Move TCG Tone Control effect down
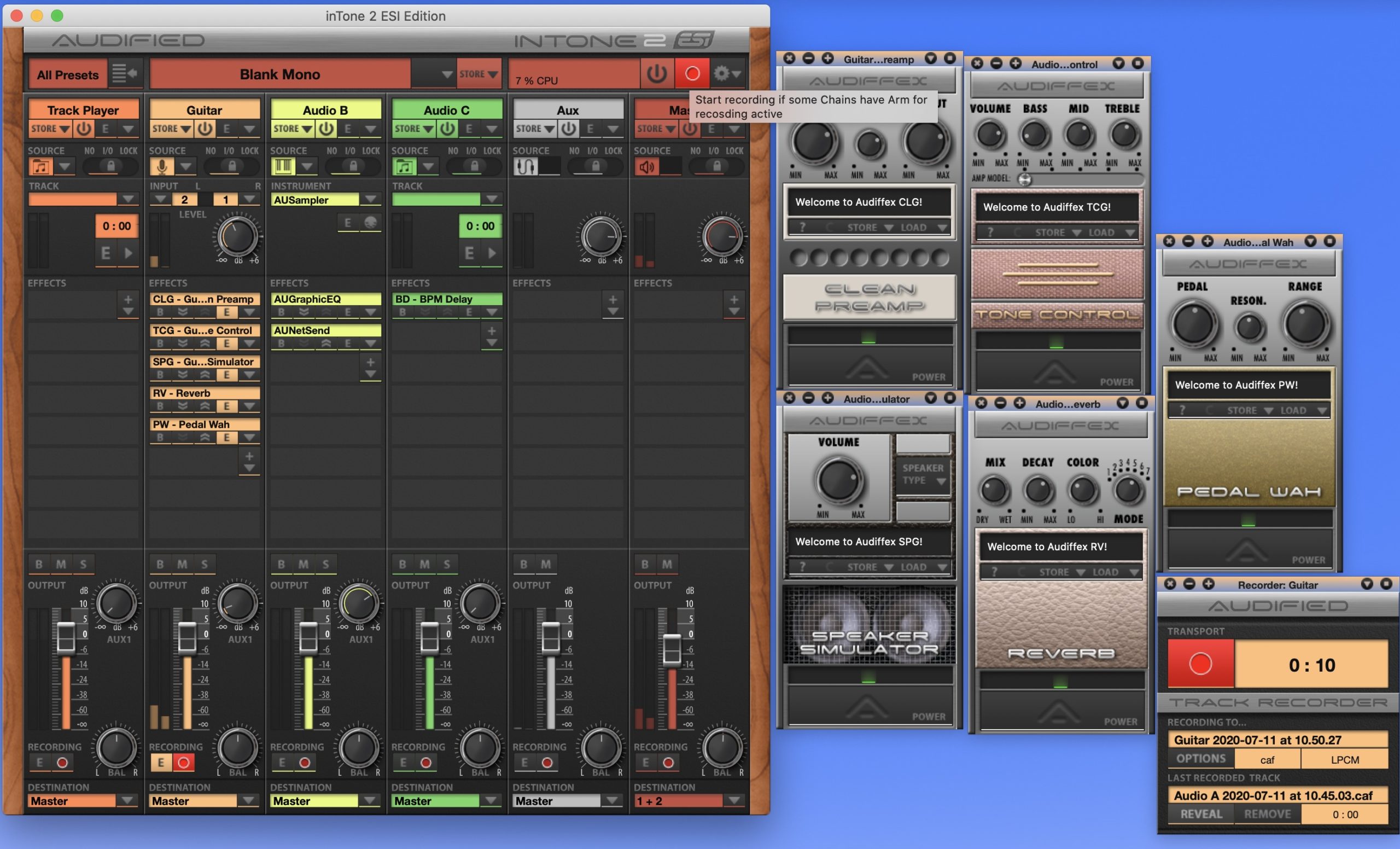This screenshot has height=849, width=1400. point(183,343)
